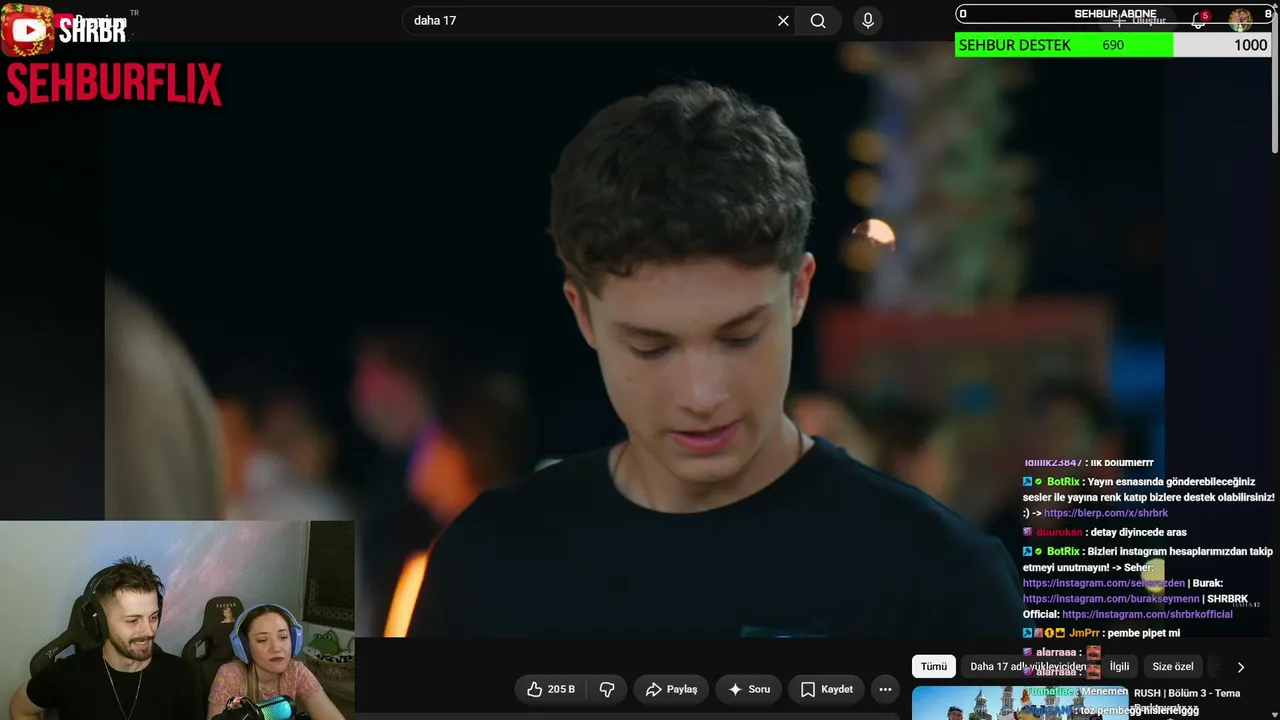This screenshot has width=1280, height=720.
Task: Click the duurukan username in chat
Action: (1059, 532)
